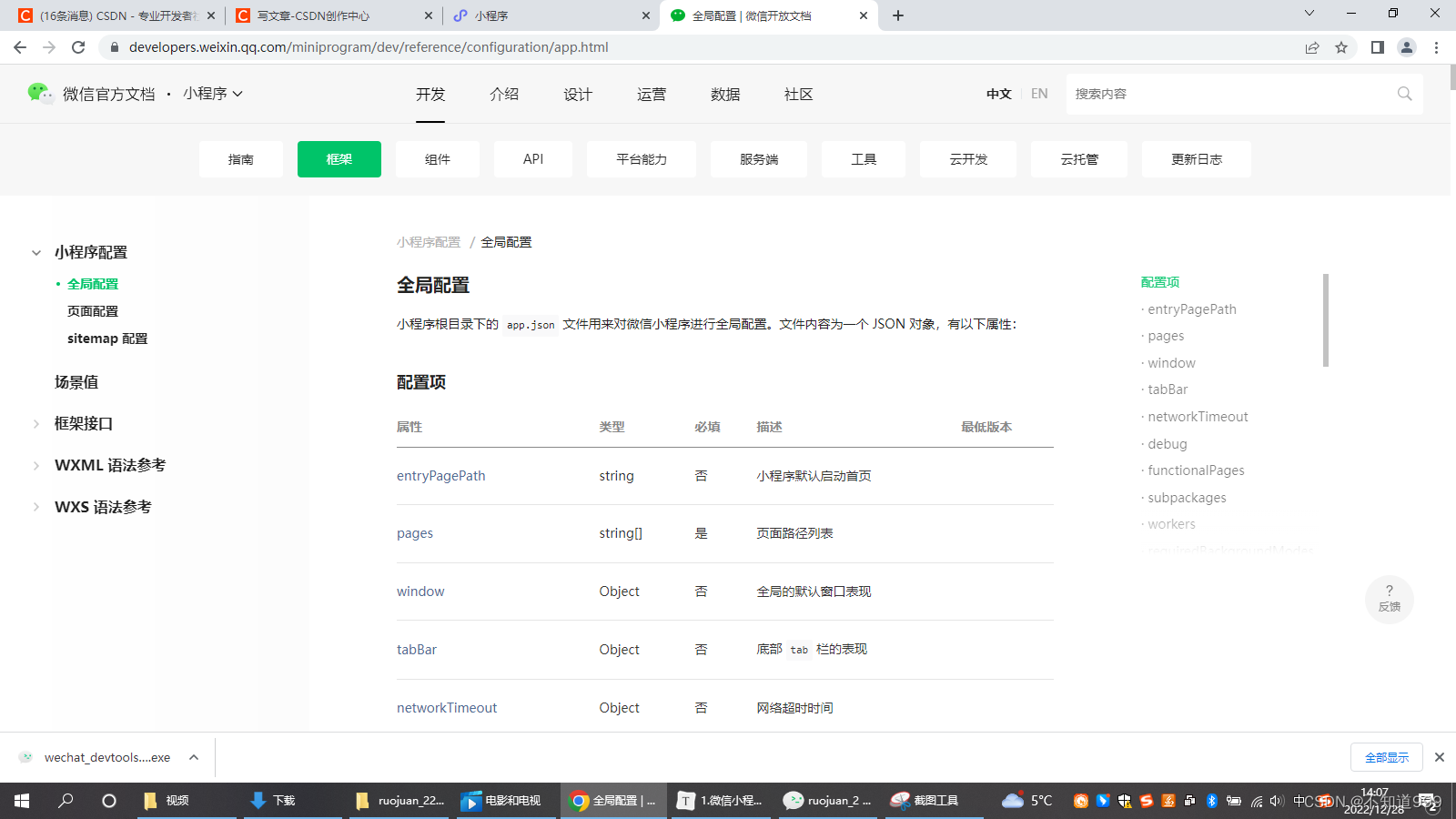Click the Cortana circle in the taskbar

pos(109,801)
